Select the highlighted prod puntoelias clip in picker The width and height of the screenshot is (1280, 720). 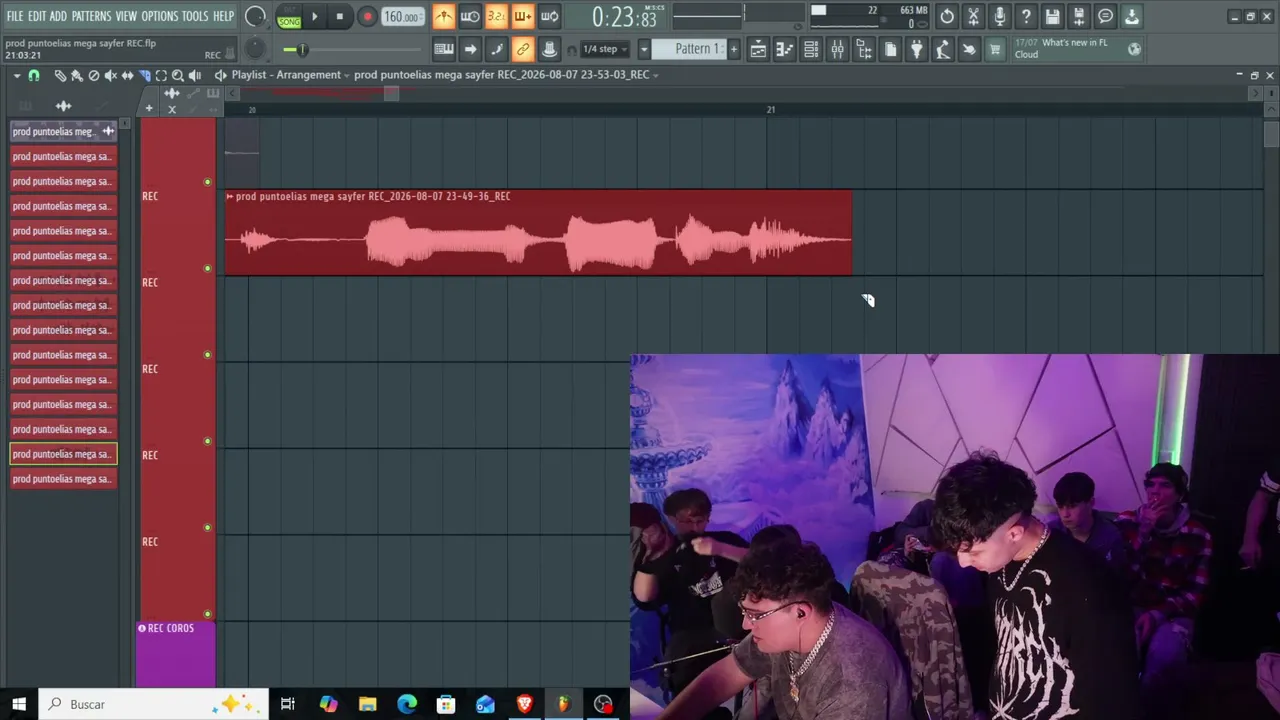[x=63, y=454]
